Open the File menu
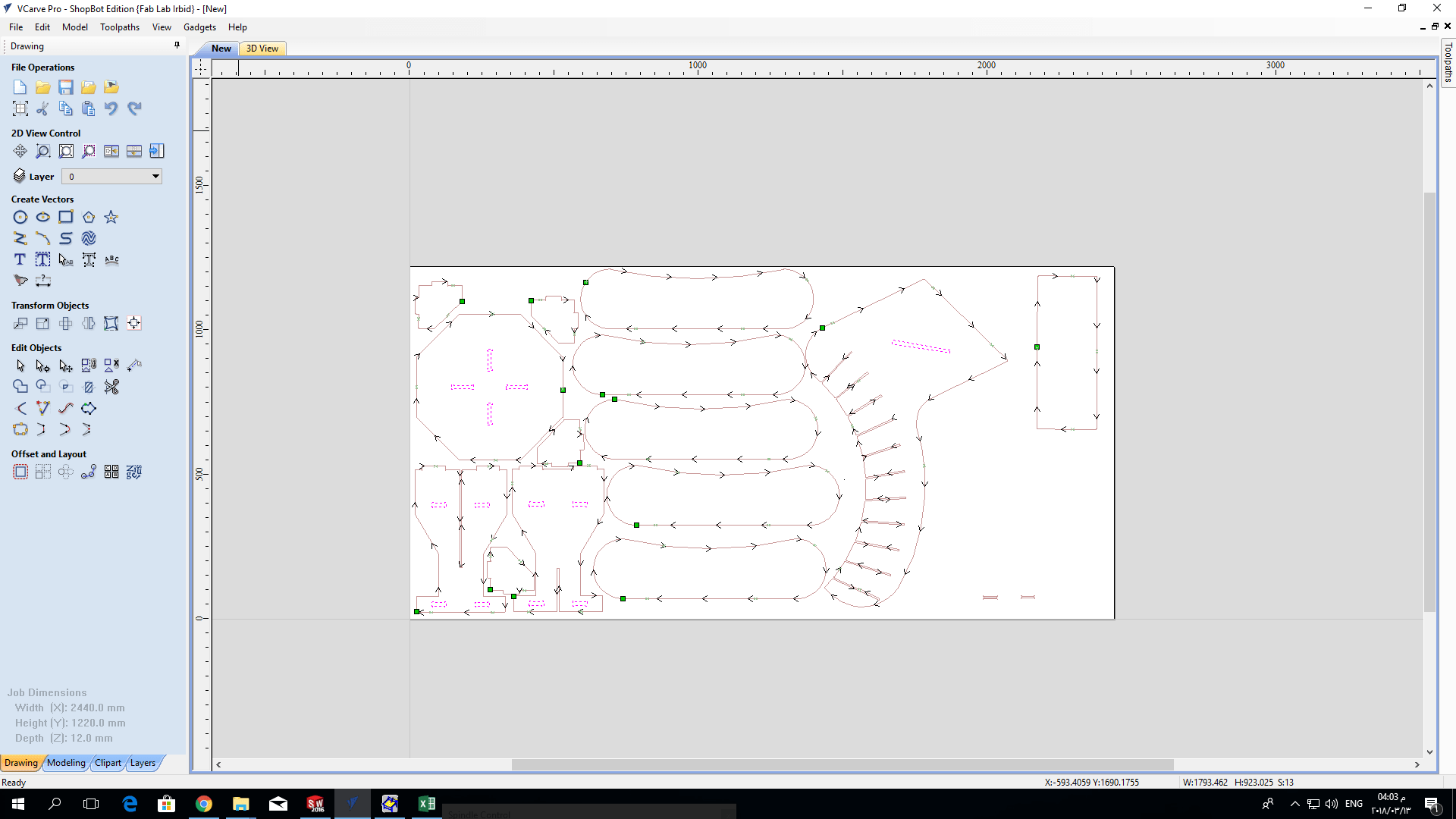This screenshot has height=819, width=1456. point(16,27)
